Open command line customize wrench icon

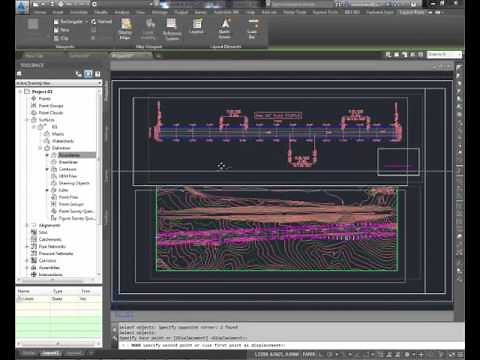tap(115, 338)
